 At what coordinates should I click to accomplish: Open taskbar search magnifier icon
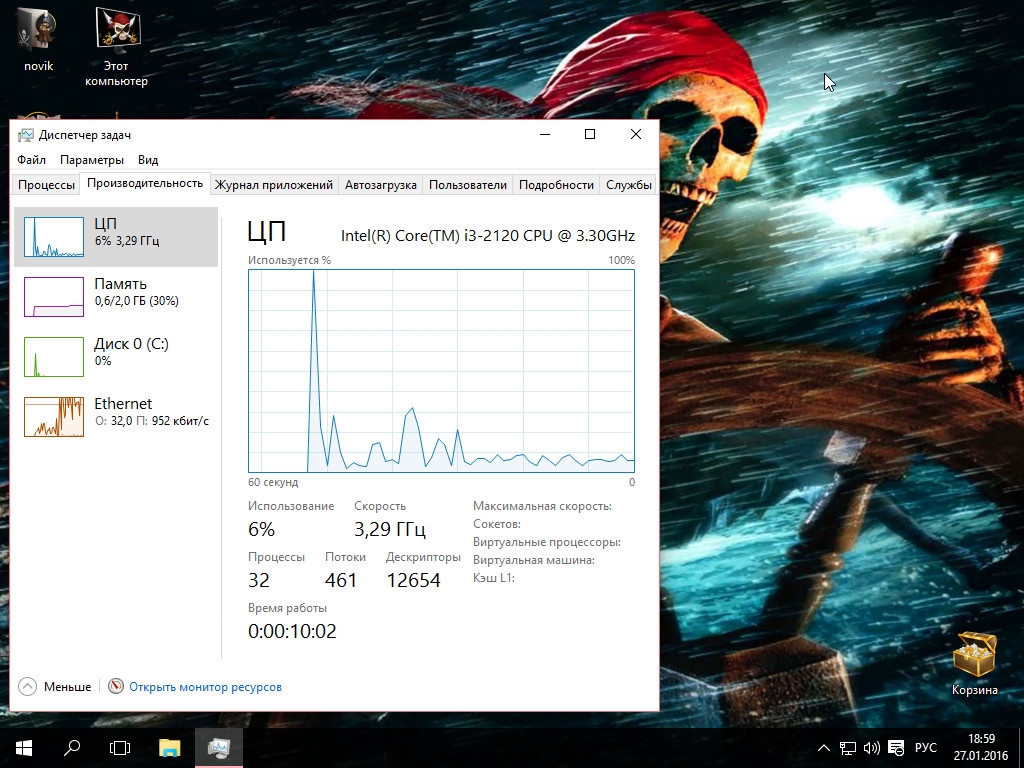(x=72, y=747)
